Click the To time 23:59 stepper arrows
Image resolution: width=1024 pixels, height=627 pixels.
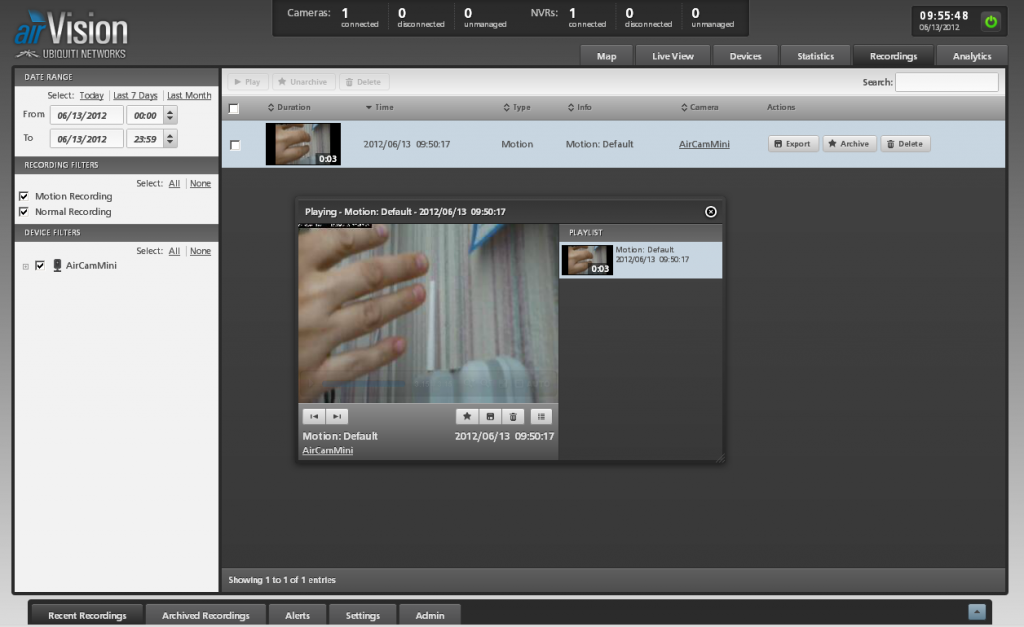pos(170,139)
